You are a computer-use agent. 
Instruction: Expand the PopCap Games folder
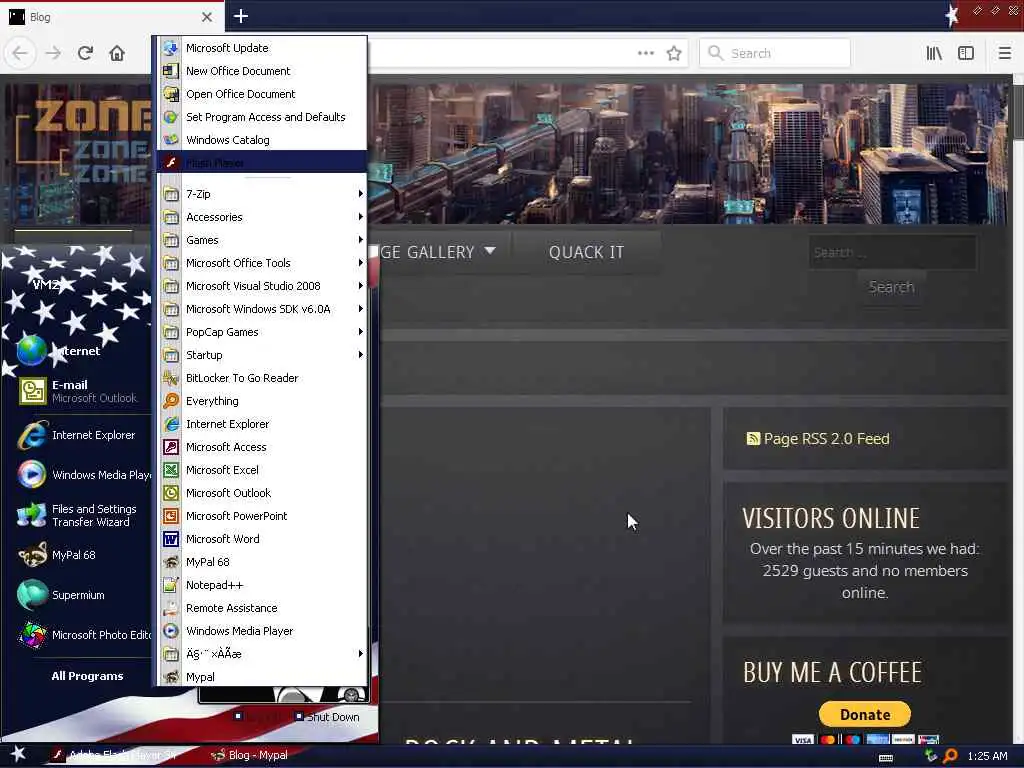tap(262, 332)
